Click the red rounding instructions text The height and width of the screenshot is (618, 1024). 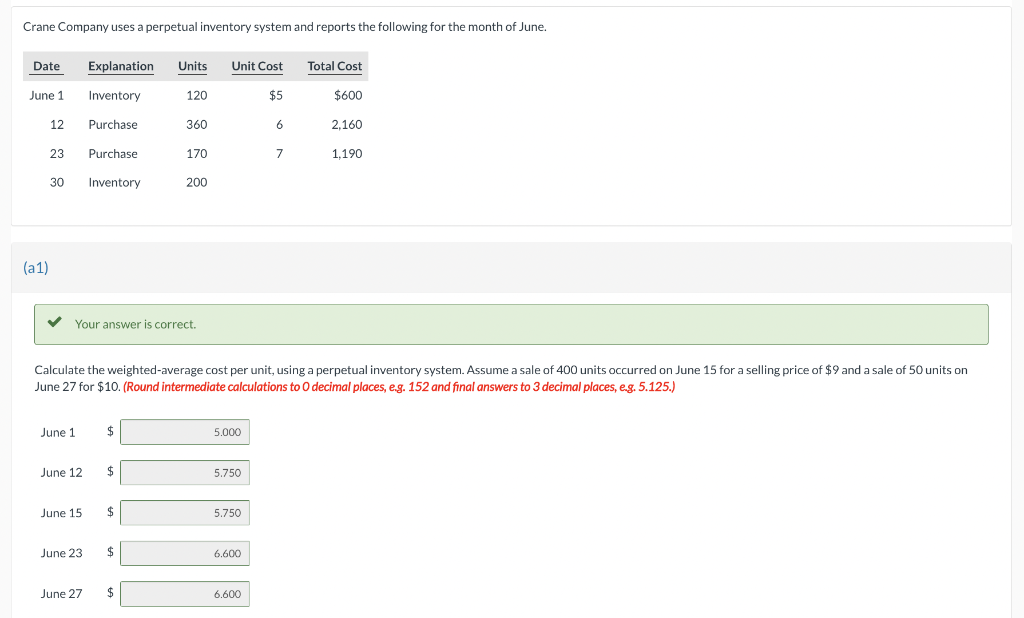(x=399, y=387)
